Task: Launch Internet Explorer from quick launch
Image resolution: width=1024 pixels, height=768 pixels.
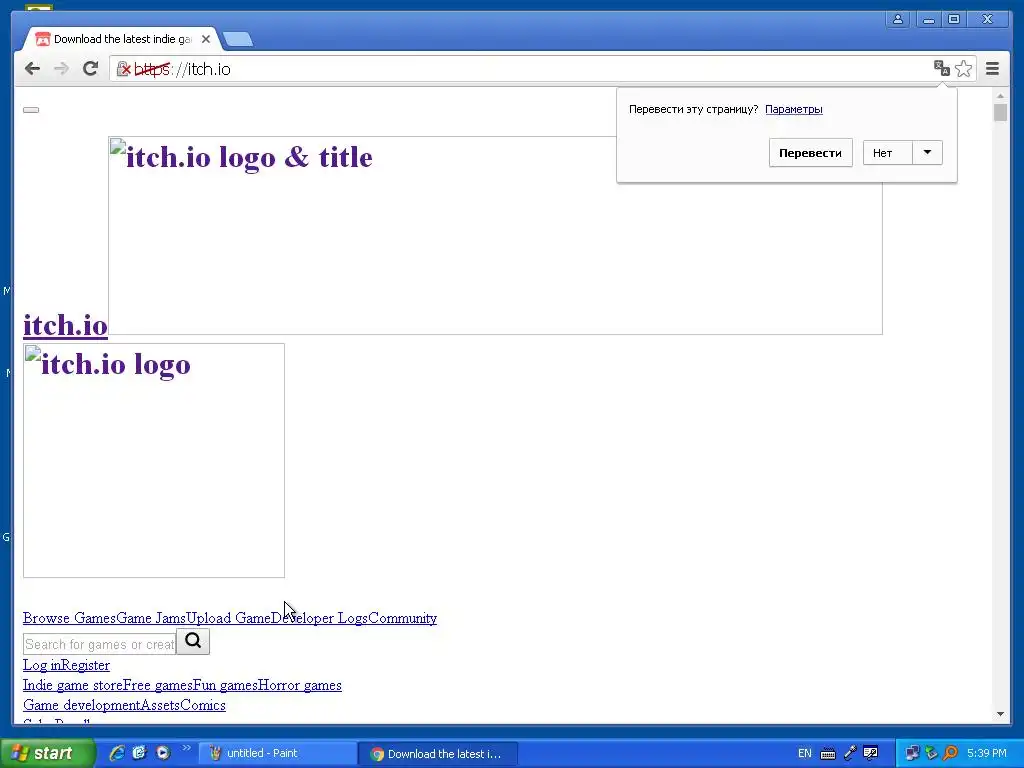Action: (x=117, y=753)
